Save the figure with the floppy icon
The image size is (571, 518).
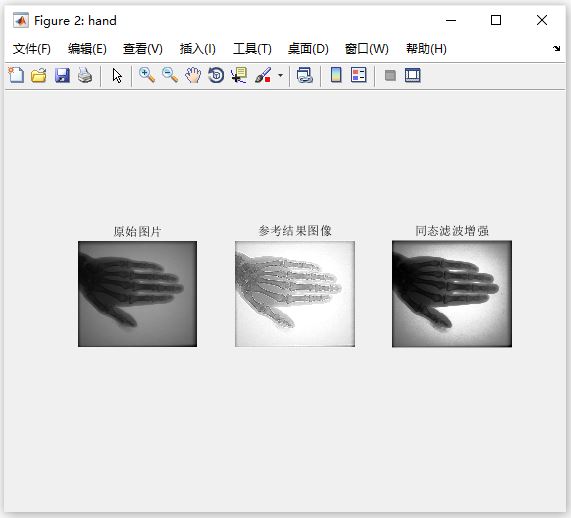pos(62,75)
